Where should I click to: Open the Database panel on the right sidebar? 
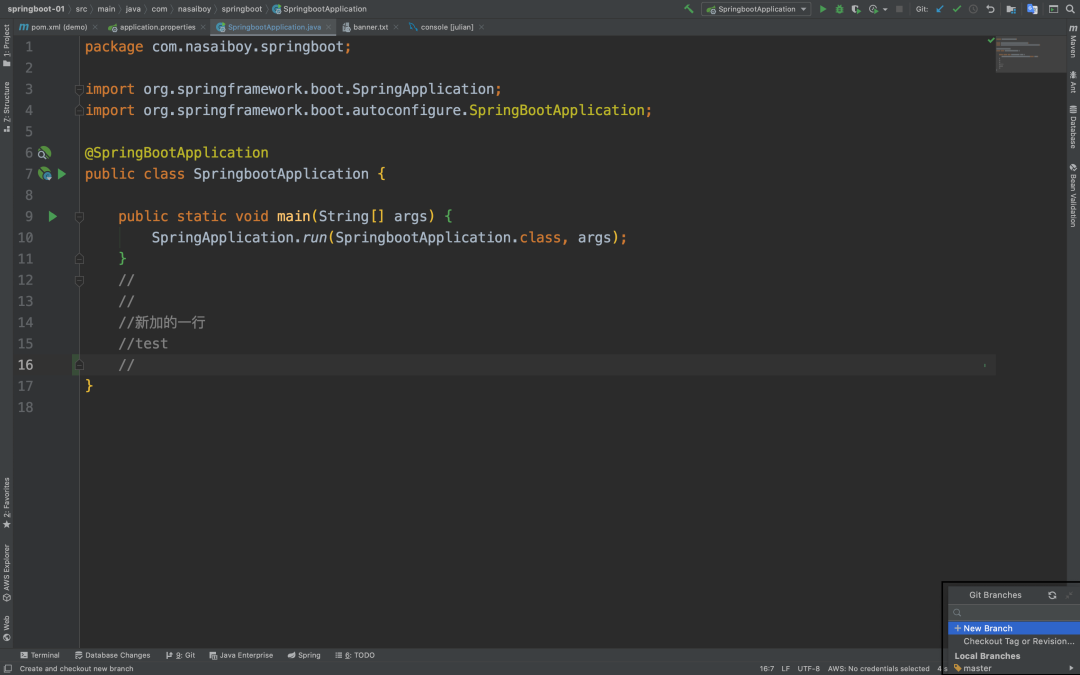pos(1074,125)
